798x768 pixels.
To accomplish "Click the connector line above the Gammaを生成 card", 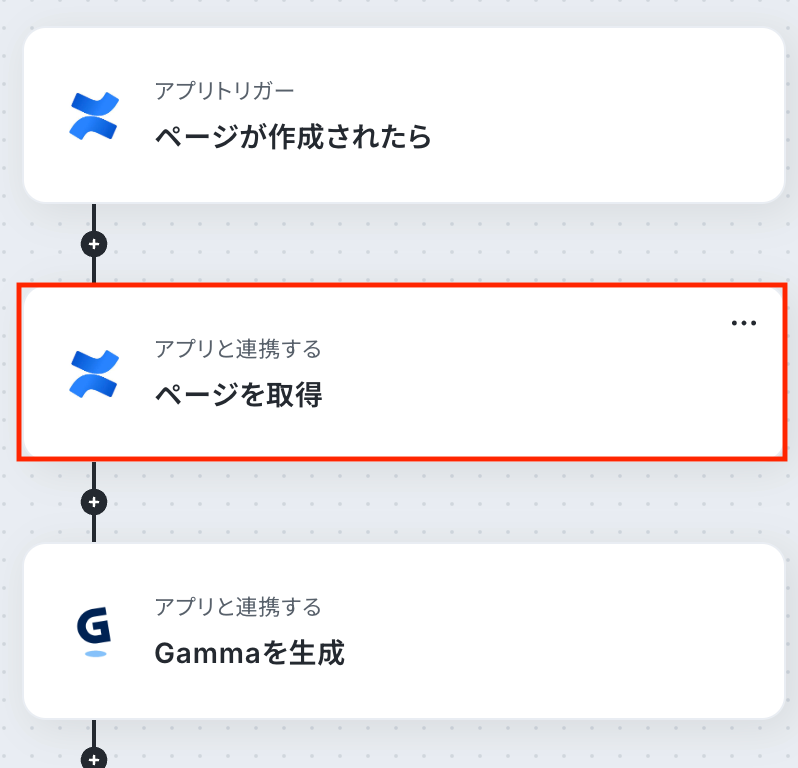I will (94, 527).
